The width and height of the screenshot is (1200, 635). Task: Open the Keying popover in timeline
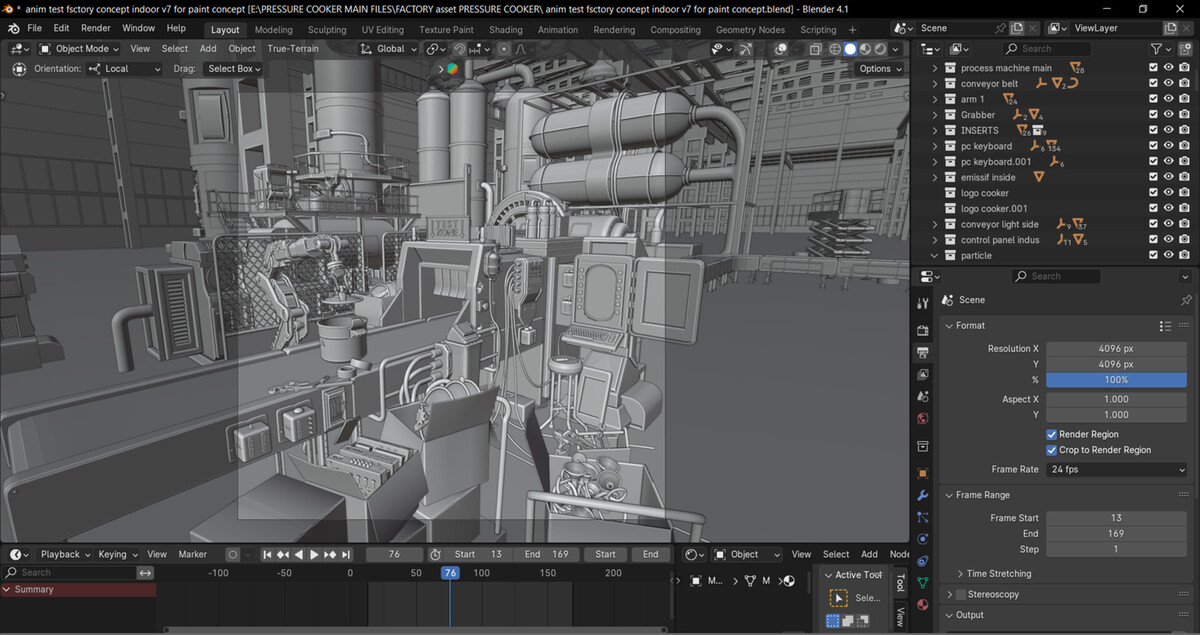tap(117, 554)
